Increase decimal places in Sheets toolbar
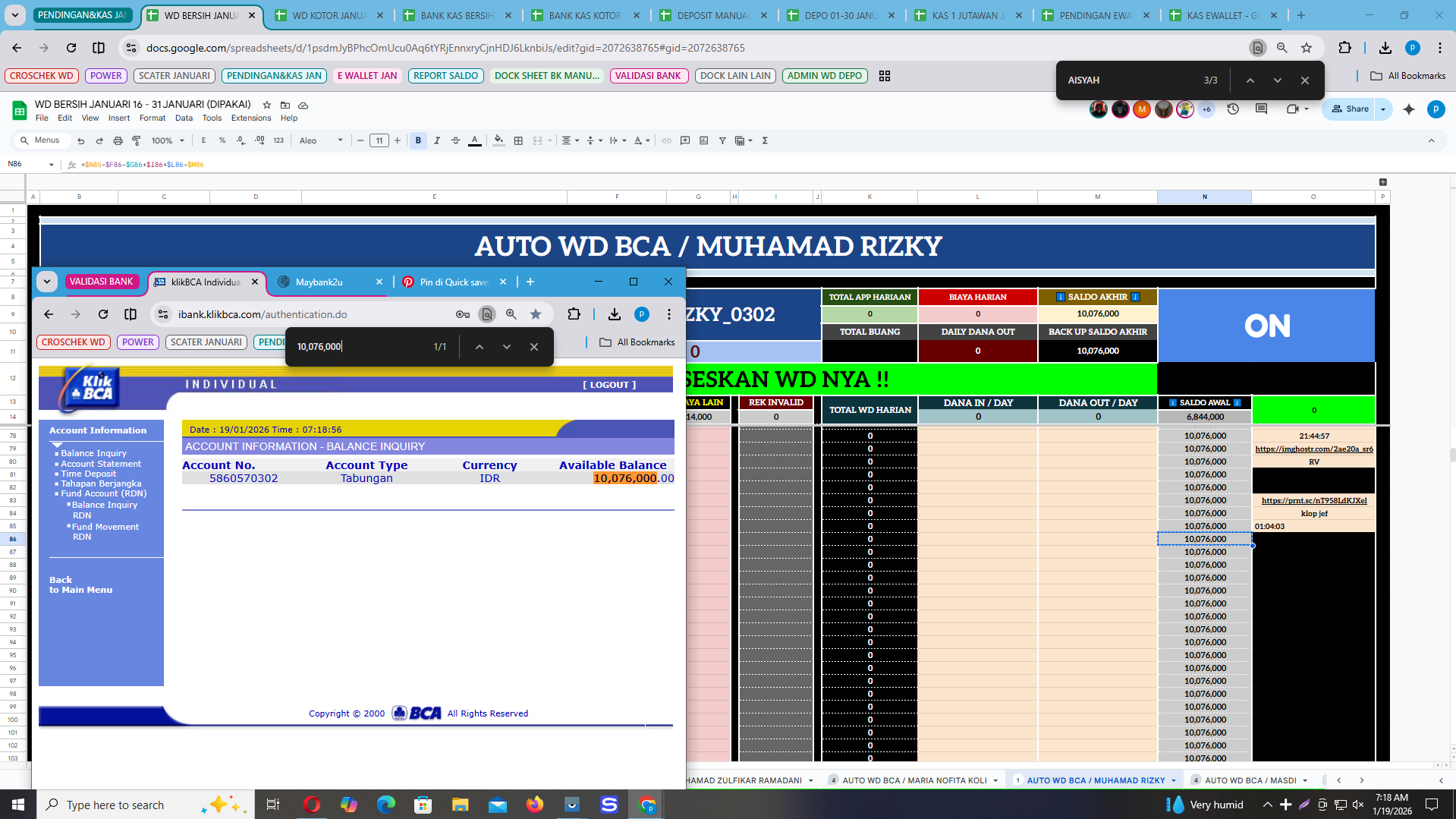Image resolution: width=1456 pixels, height=819 pixels. click(x=259, y=140)
